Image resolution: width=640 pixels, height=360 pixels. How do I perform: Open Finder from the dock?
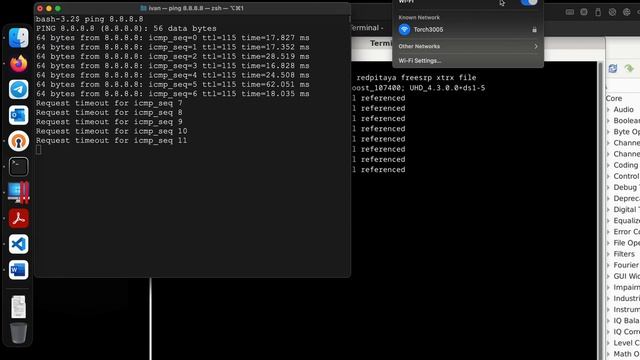[x=18, y=38]
